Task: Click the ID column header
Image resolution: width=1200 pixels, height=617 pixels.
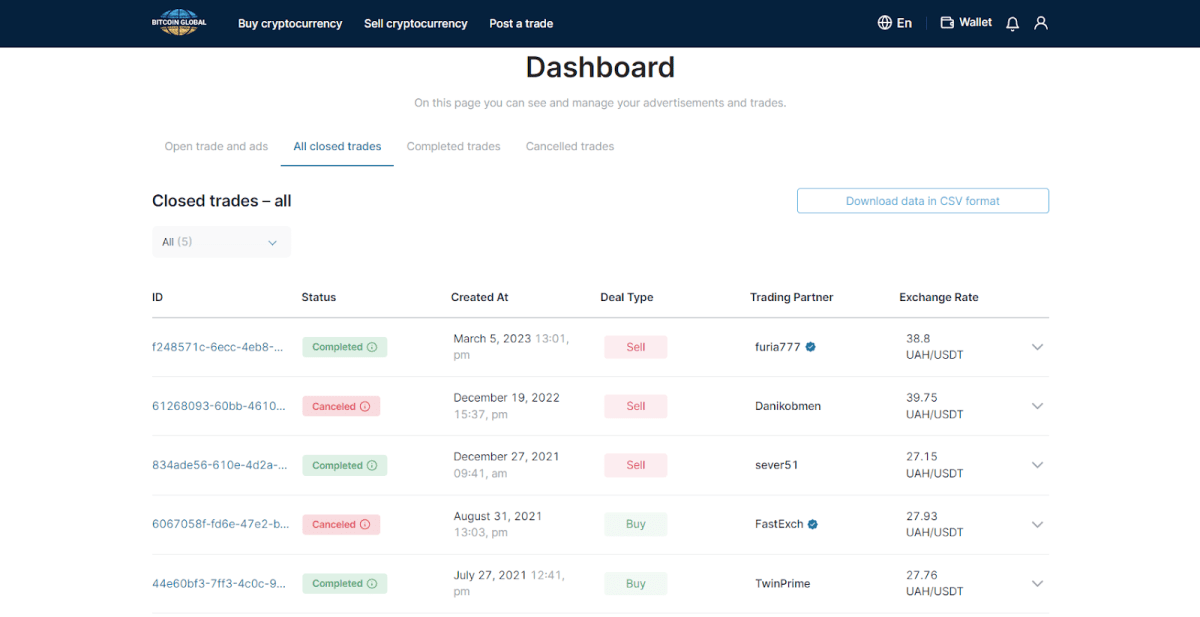Action: (x=157, y=297)
